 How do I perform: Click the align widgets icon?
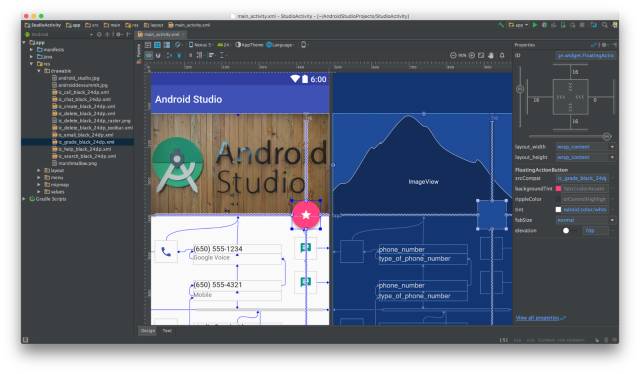click(x=211, y=55)
